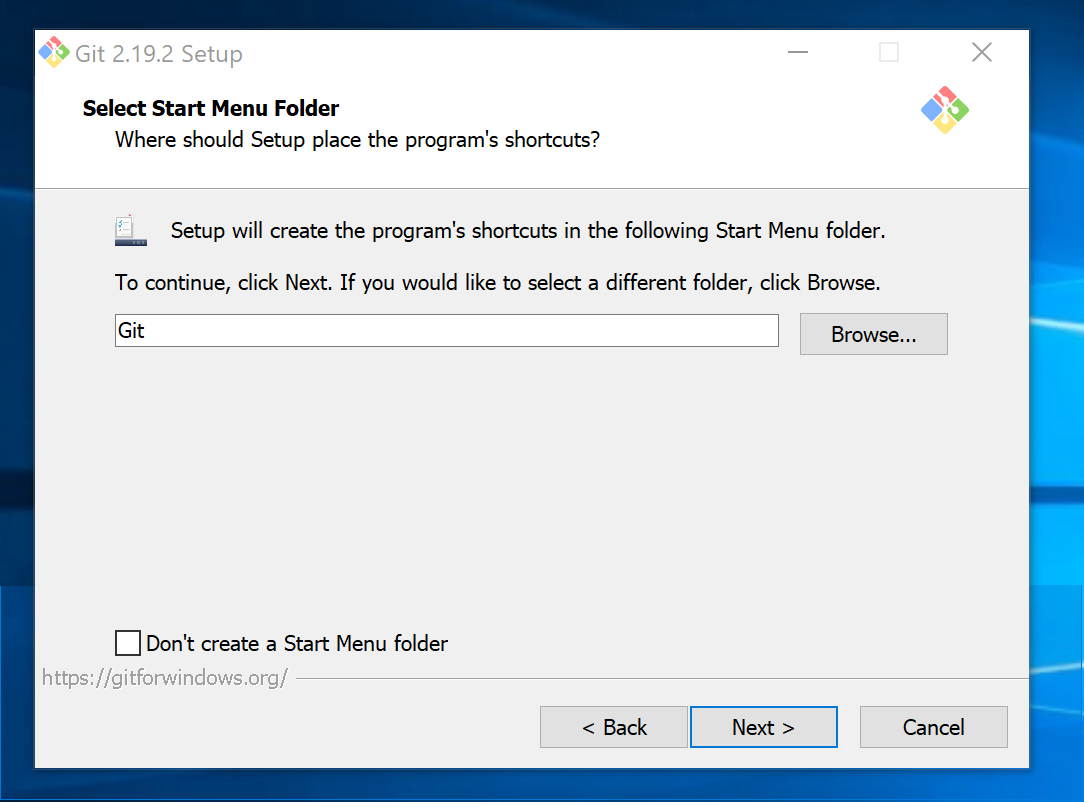Open the gitforwindows.org link
The height and width of the screenshot is (802, 1084).
(x=165, y=678)
